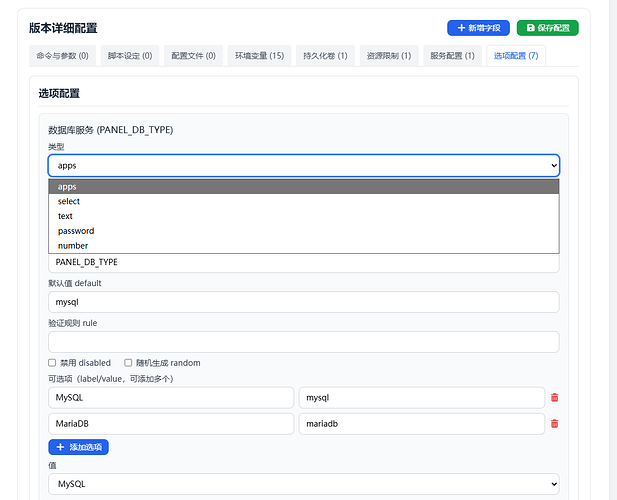Open the 值 value dropdown showing MySQL
The image size is (617, 500).
303,484
